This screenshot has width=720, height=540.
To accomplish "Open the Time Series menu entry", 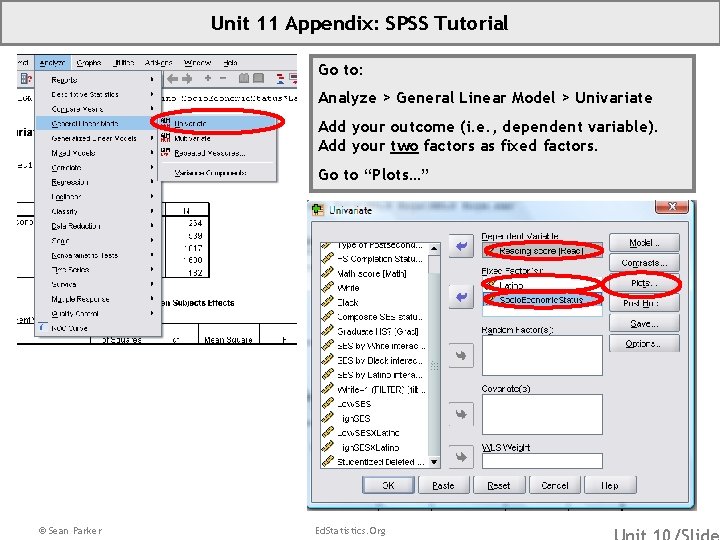I will [98, 270].
